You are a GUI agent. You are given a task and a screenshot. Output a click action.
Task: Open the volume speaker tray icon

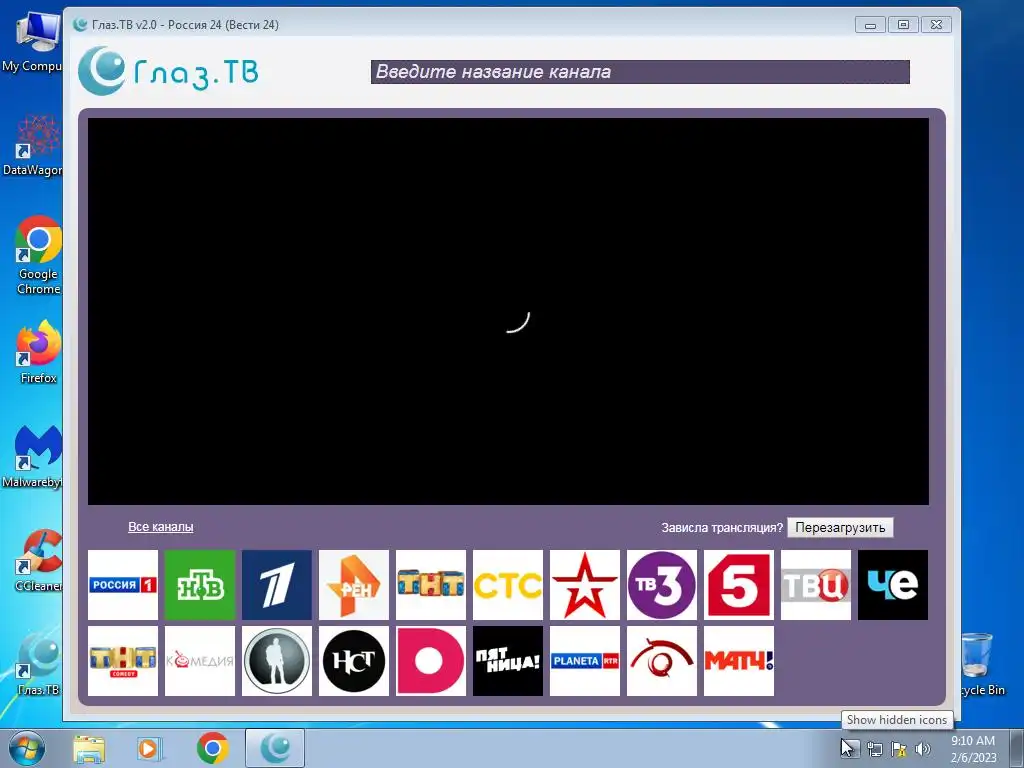[x=922, y=749]
